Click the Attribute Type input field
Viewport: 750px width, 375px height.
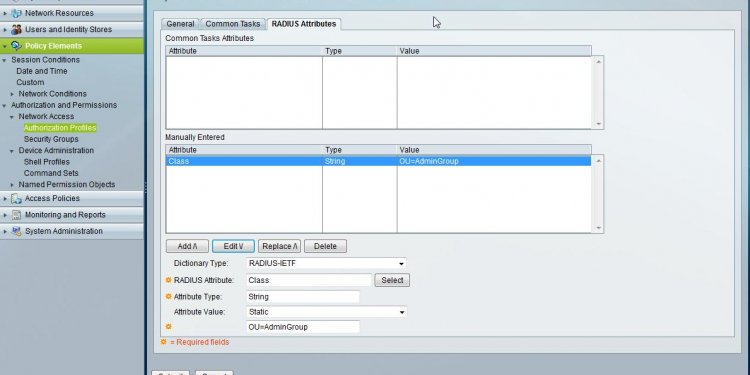pyautogui.click(x=303, y=297)
